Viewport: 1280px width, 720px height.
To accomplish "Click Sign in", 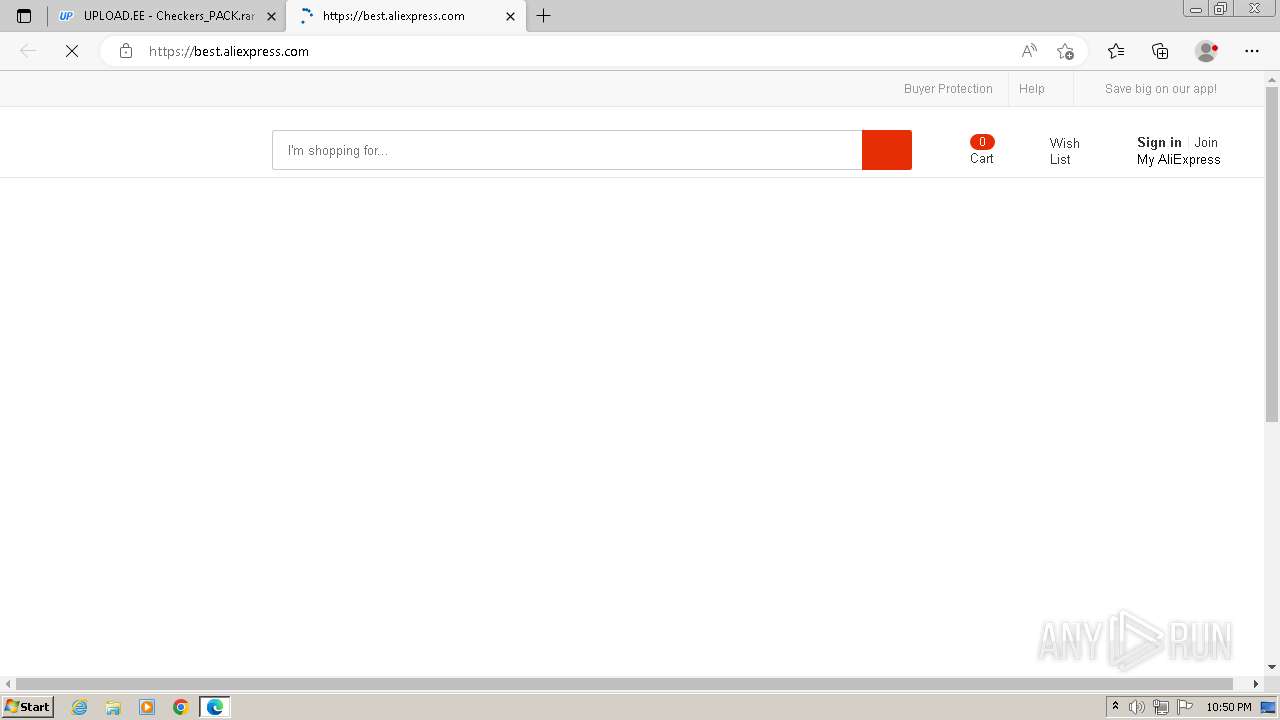I will click(x=1159, y=142).
